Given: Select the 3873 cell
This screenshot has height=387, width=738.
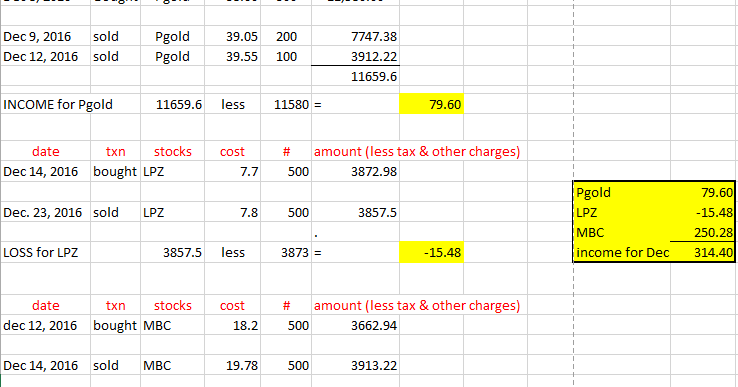Looking at the screenshot, I should [x=286, y=252].
